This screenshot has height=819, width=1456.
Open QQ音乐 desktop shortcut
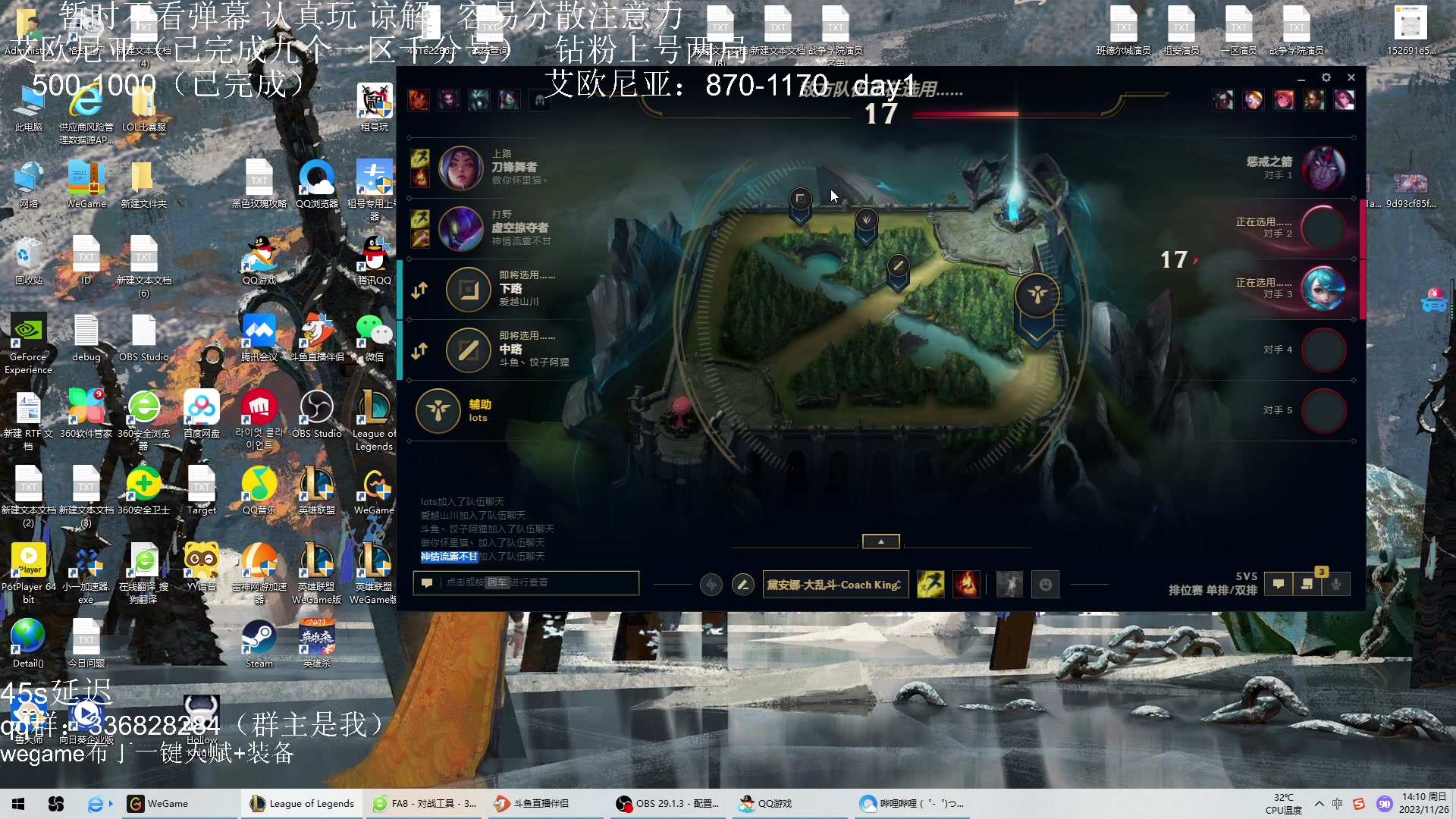[259, 491]
